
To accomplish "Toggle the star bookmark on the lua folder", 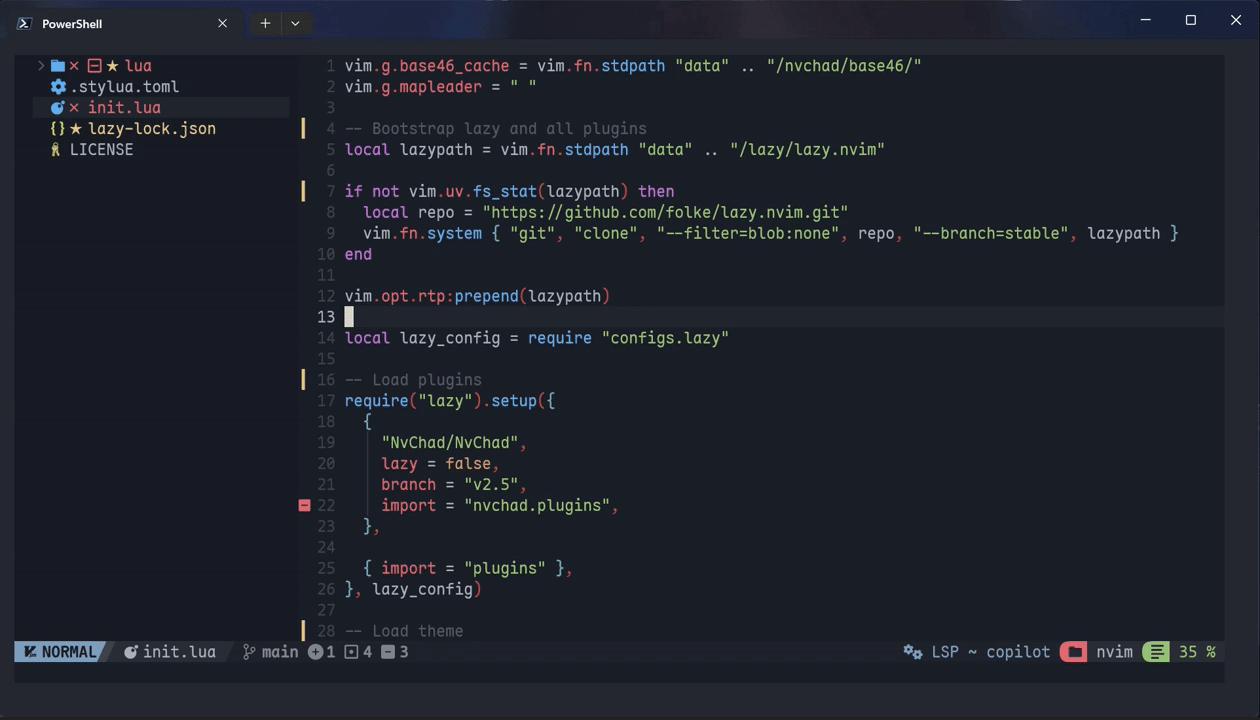I will point(113,65).
